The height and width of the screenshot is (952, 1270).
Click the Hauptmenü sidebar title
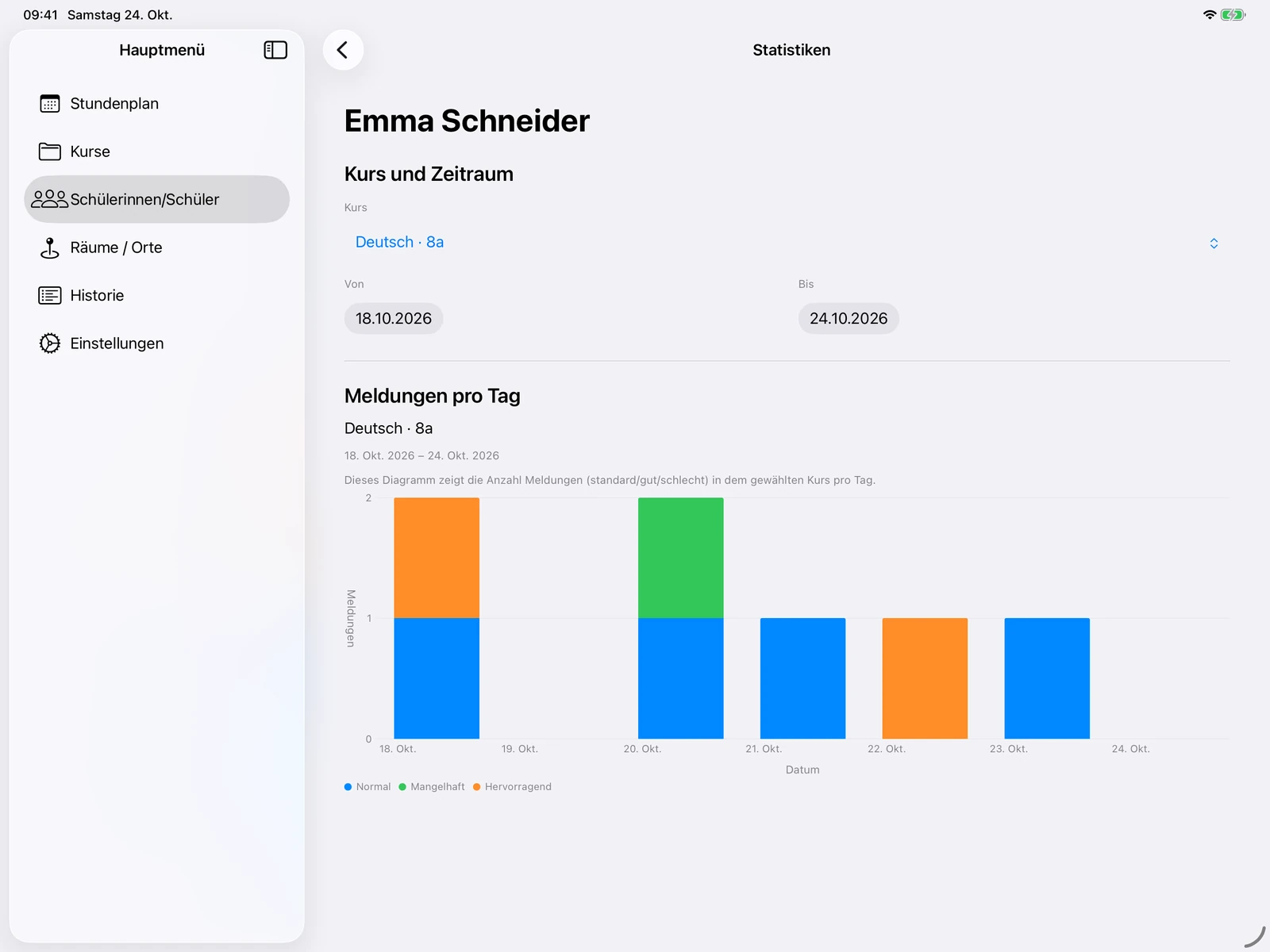point(162,50)
